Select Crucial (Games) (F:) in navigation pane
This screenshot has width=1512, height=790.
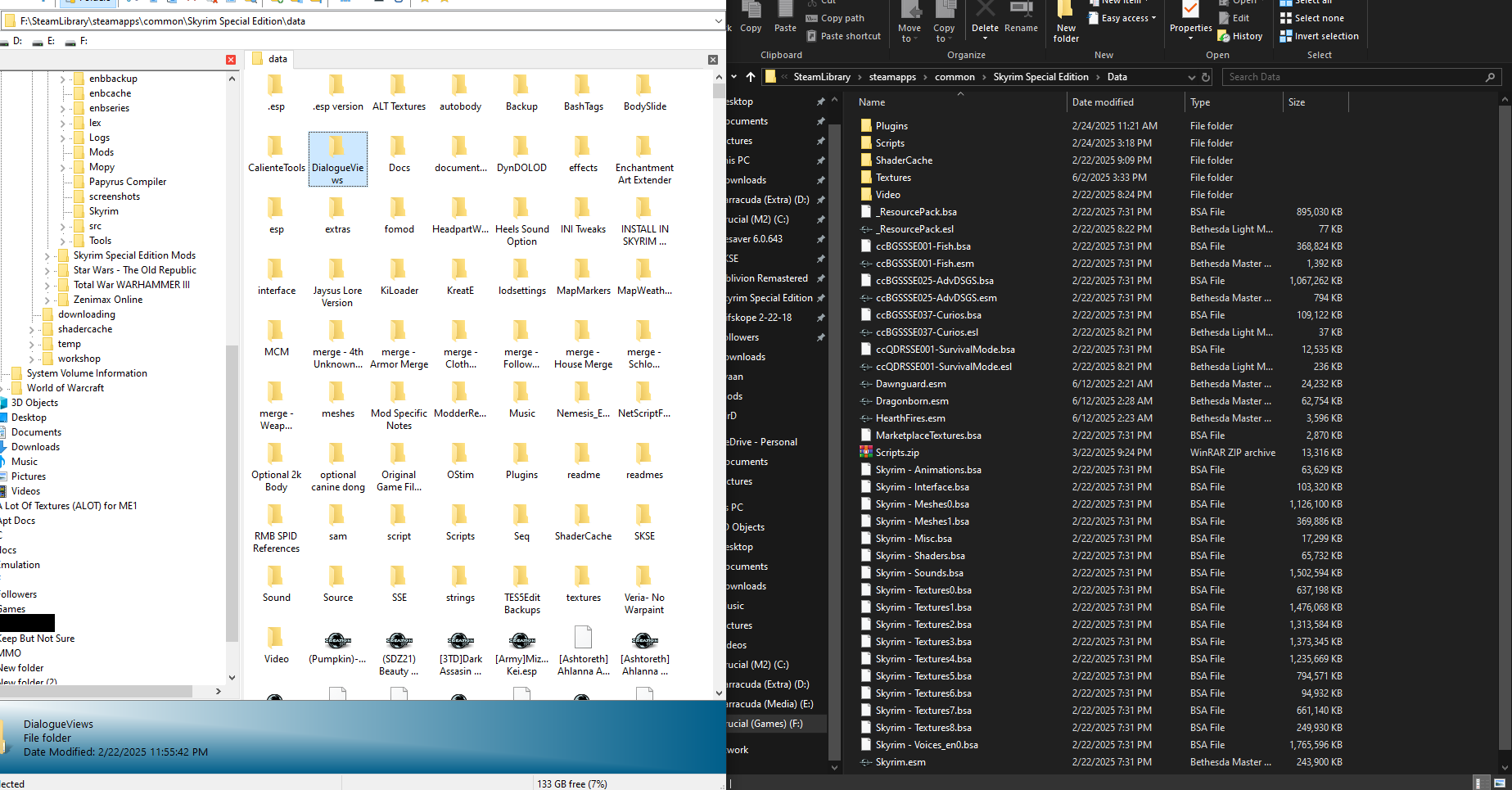pos(765,724)
